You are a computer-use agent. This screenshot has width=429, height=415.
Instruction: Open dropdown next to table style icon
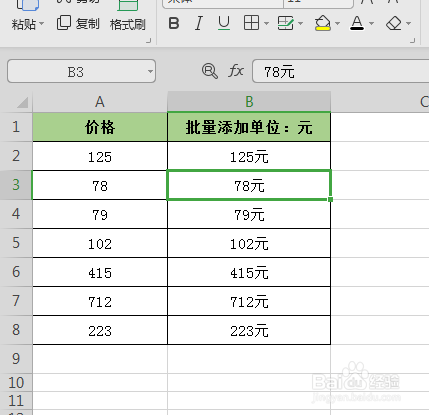tap(300, 23)
